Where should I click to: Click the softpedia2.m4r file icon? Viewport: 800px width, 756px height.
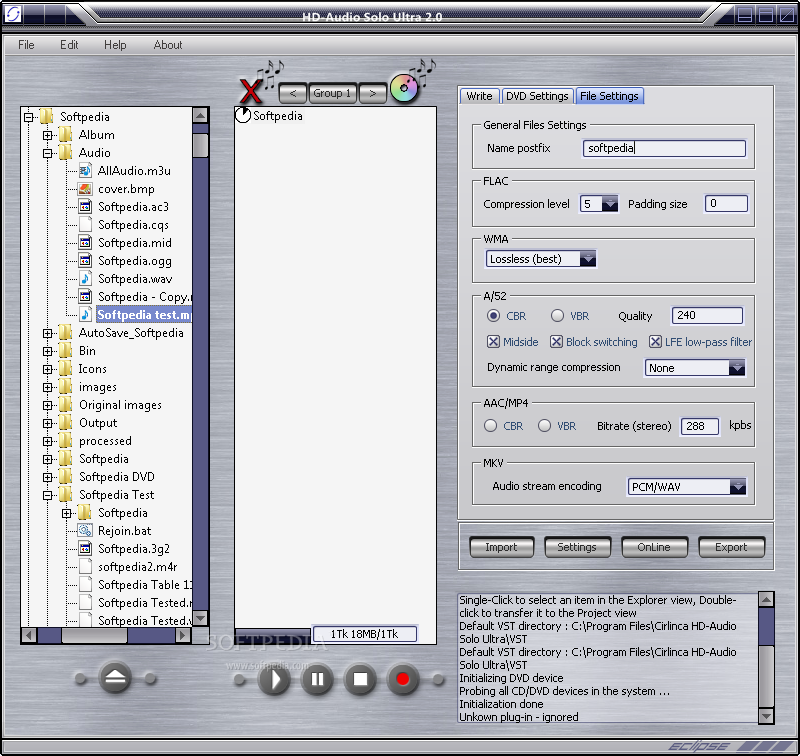tap(85, 566)
